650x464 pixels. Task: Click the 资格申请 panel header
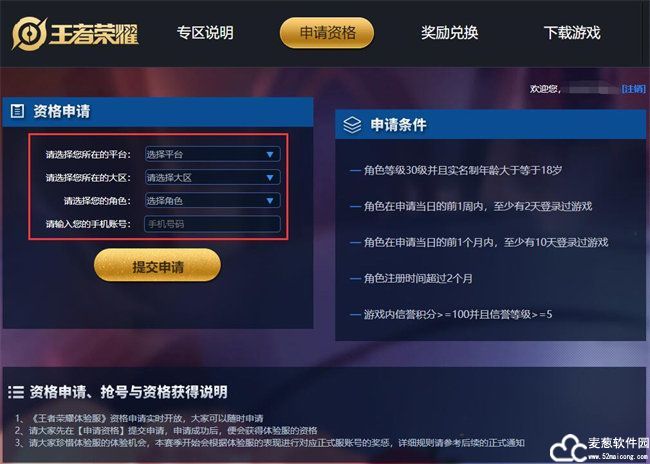pos(158,112)
